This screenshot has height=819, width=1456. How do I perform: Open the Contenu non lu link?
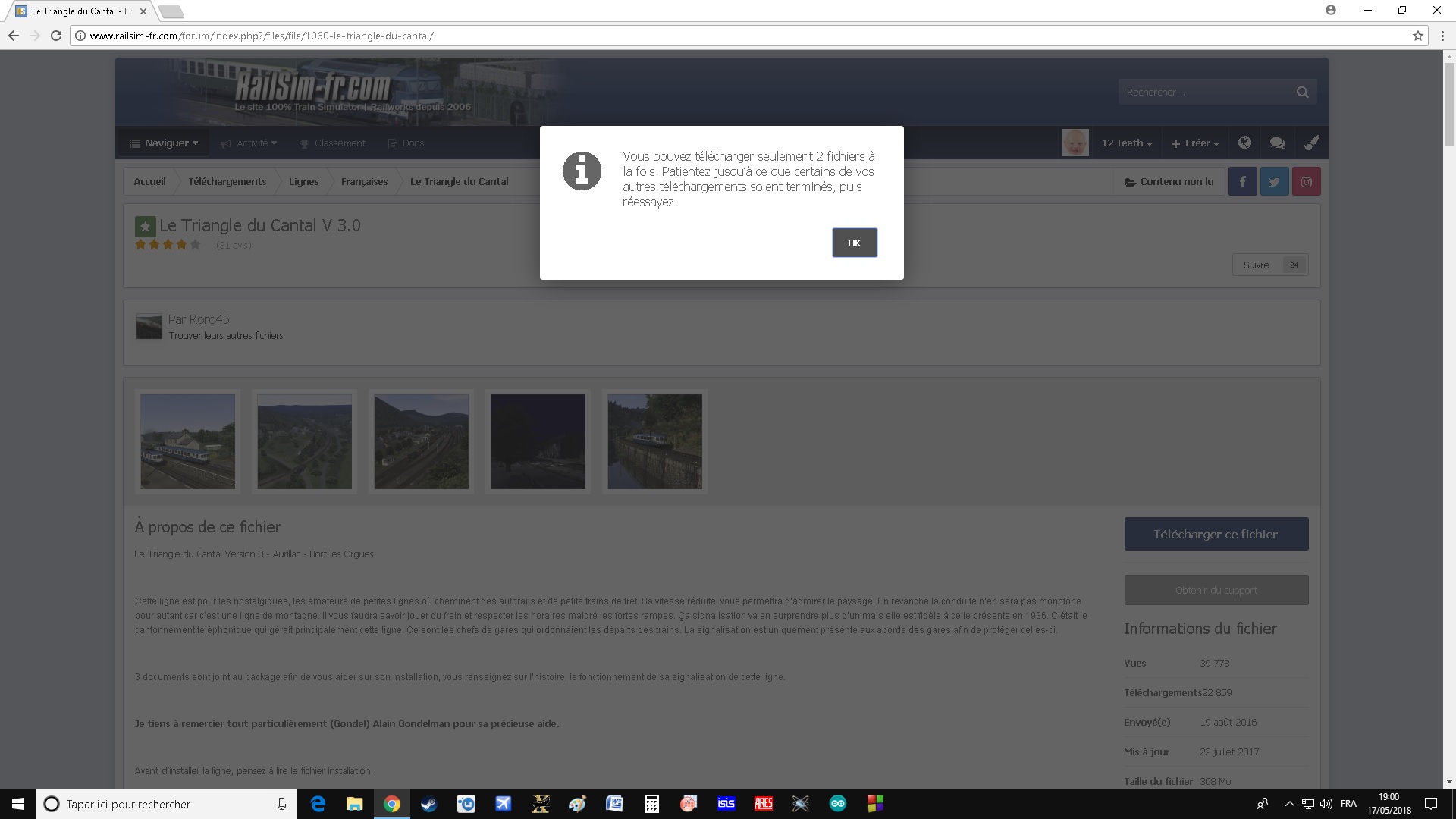click(1169, 182)
